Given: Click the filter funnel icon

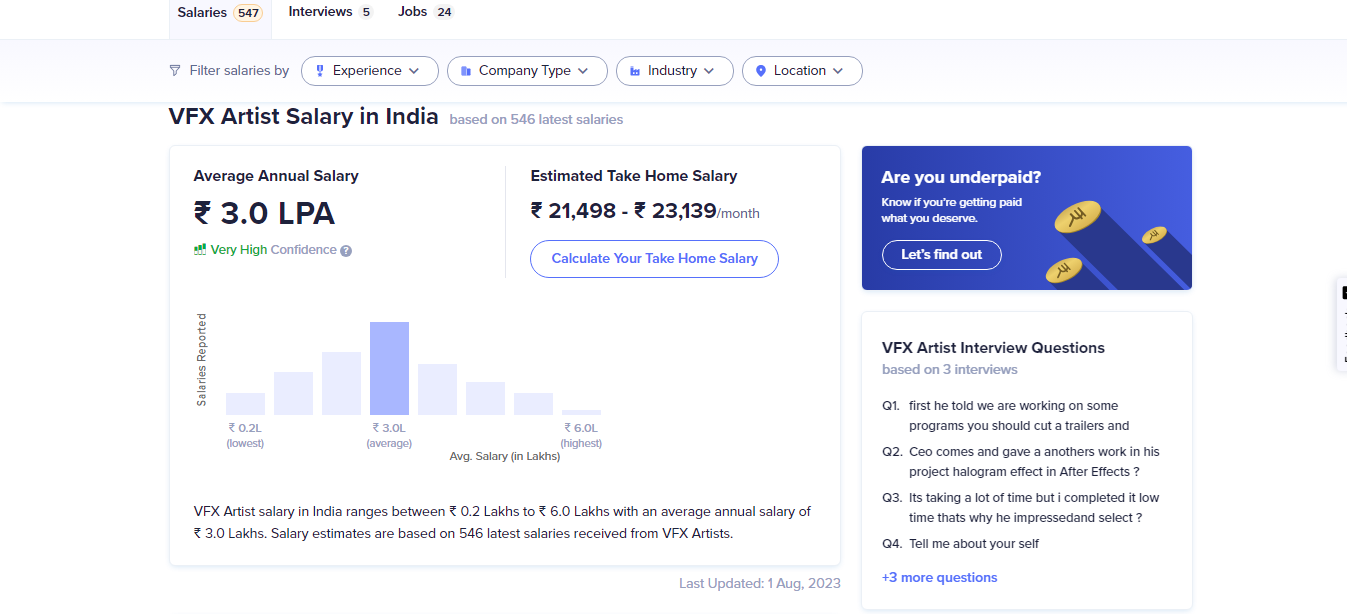Looking at the screenshot, I should 174,70.
